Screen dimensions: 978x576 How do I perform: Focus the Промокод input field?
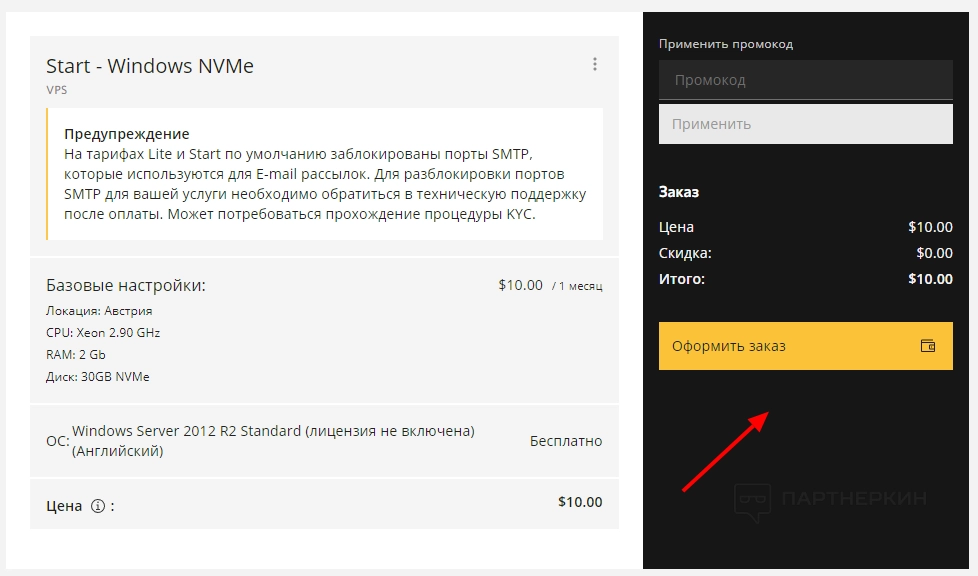(805, 80)
